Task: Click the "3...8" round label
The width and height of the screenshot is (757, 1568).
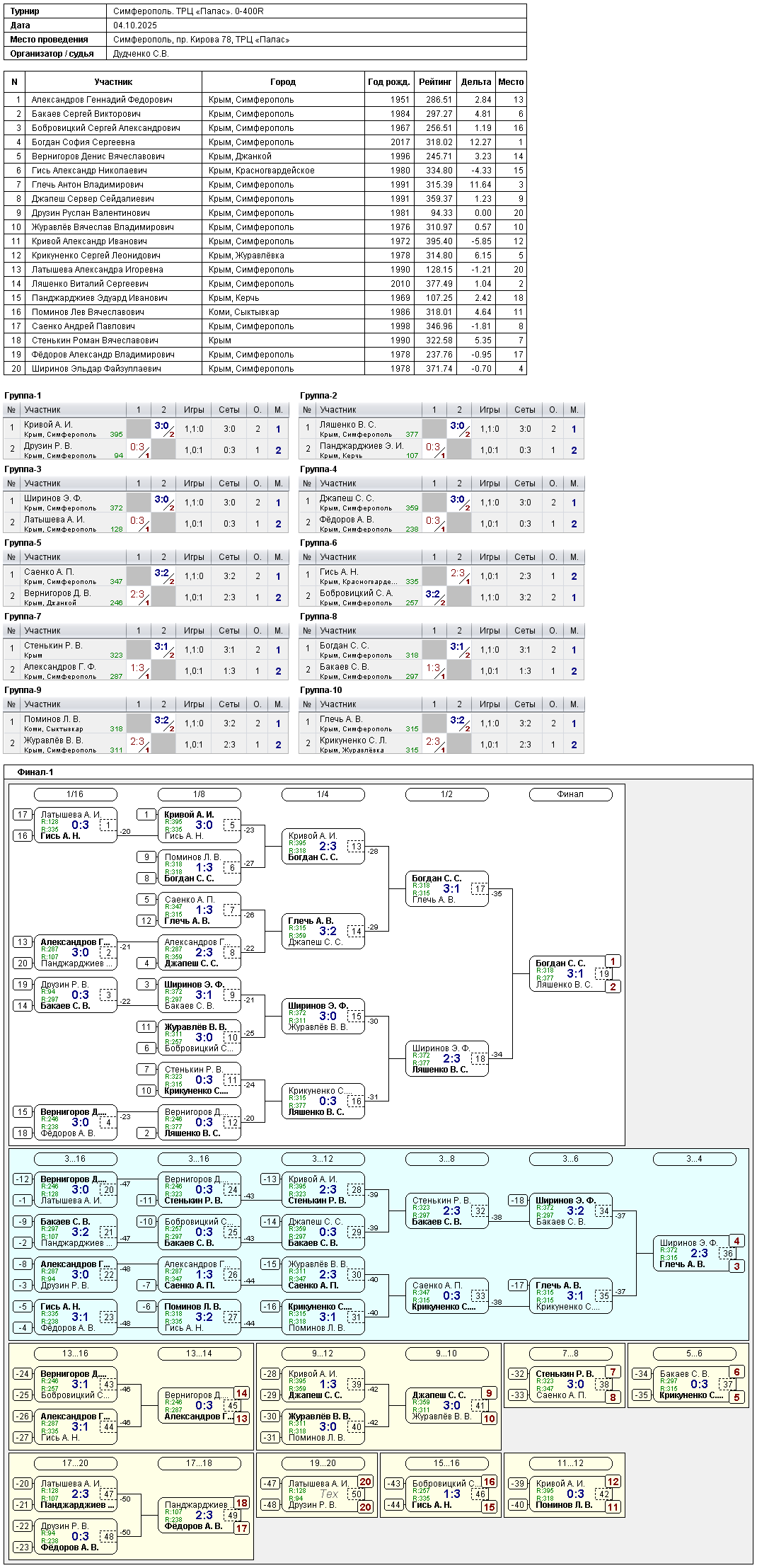Action: tap(446, 1159)
